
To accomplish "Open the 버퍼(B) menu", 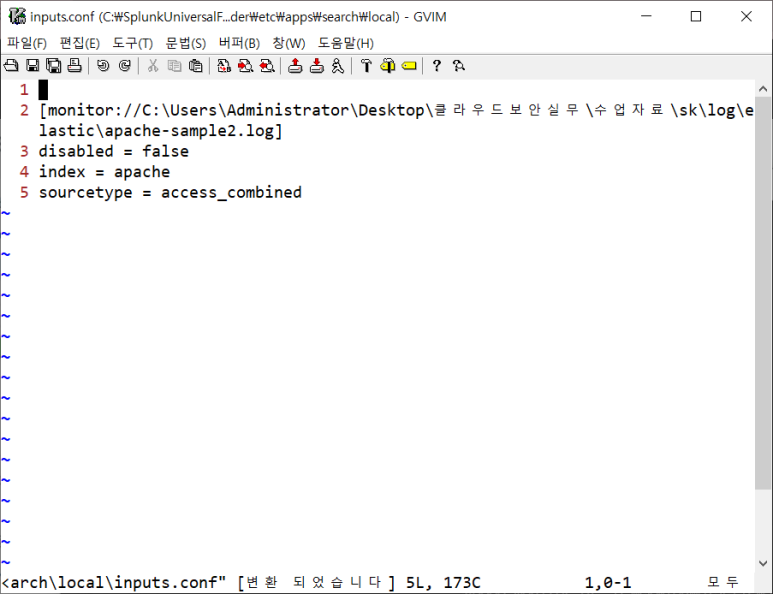I will (x=239, y=43).
